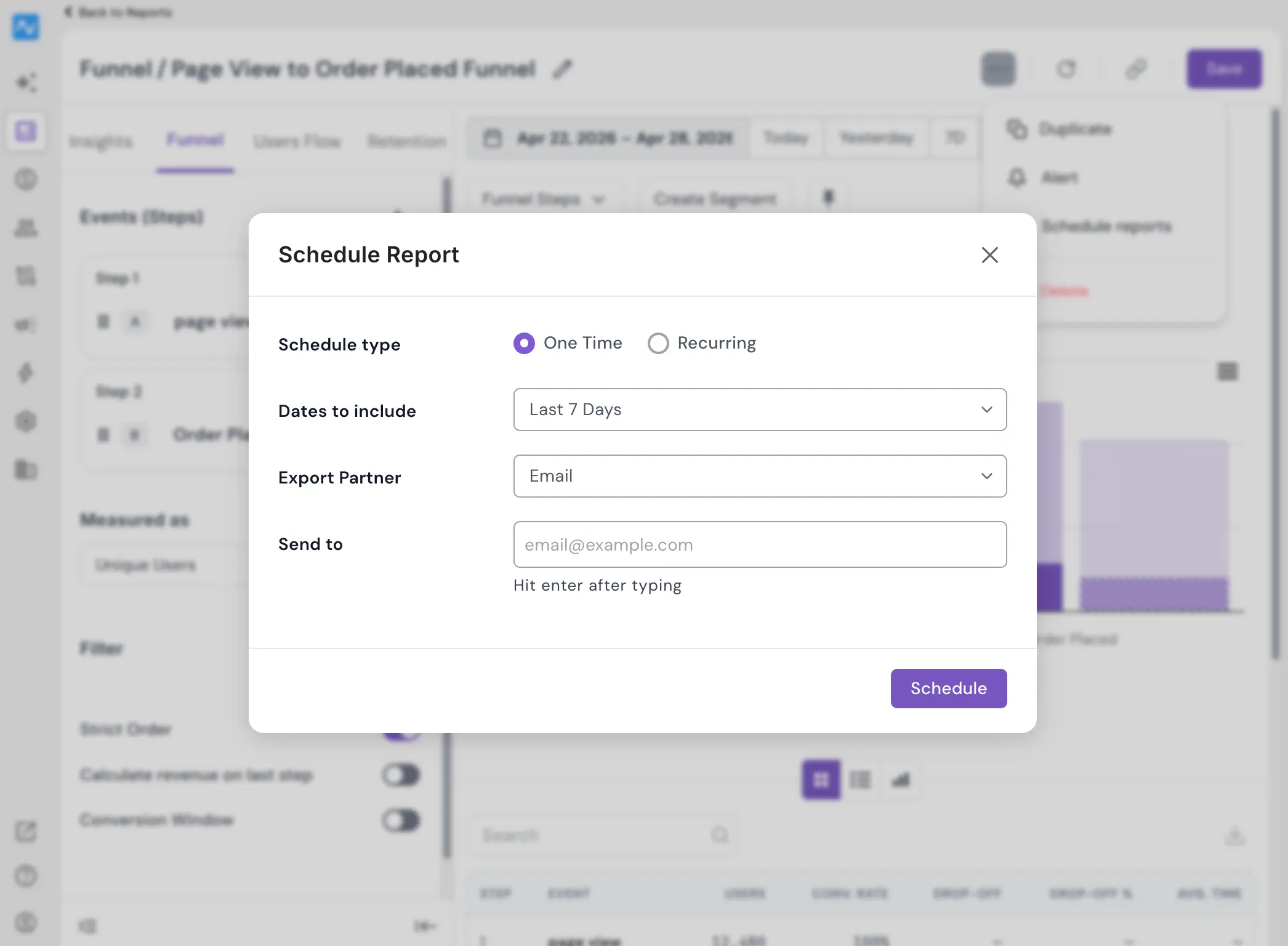Image resolution: width=1288 pixels, height=946 pixels.
Task: Close the Schedule Report dialog
Action: click(x=989, y=255)
